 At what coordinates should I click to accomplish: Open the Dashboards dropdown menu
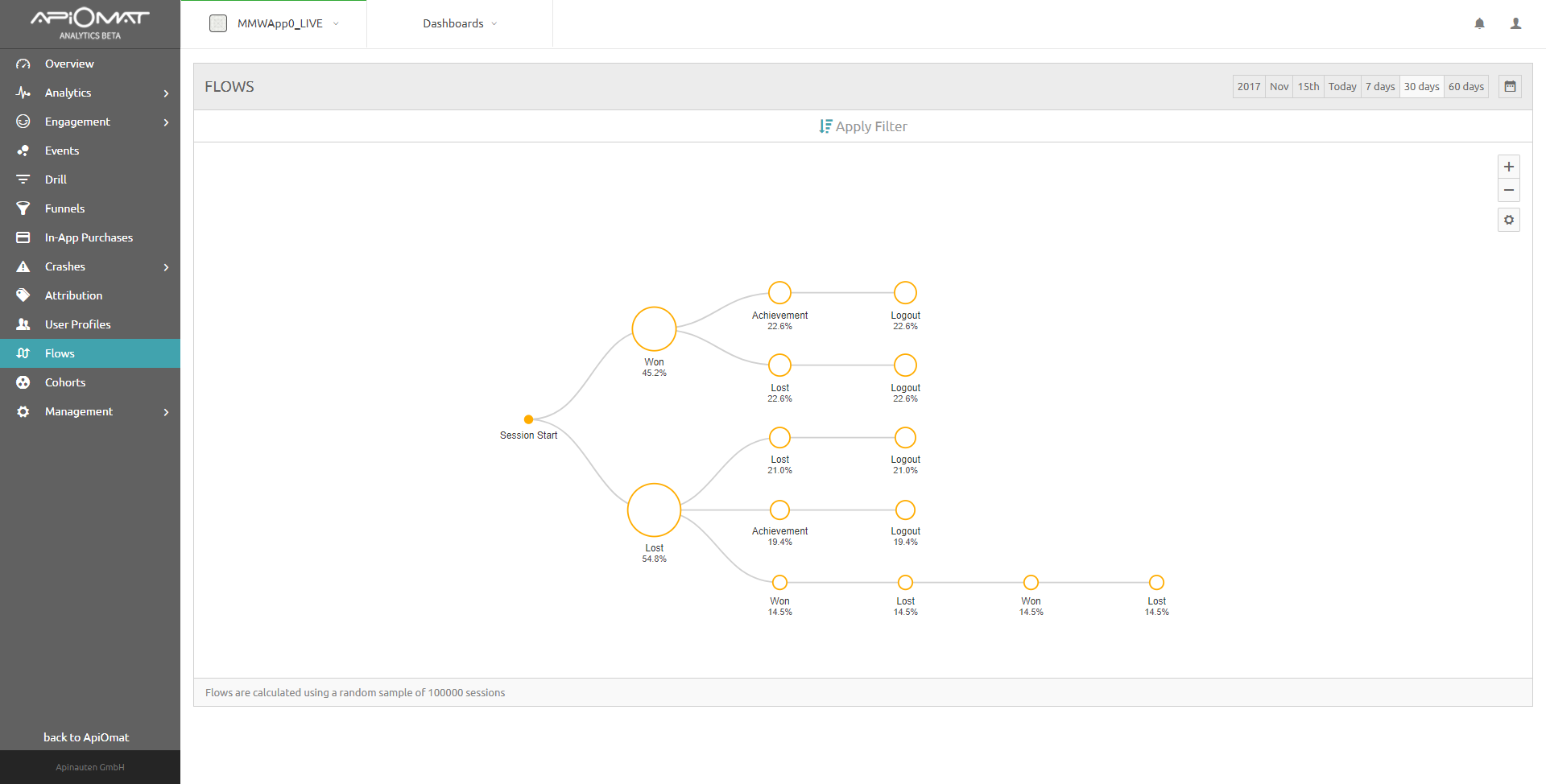[460, 23]
